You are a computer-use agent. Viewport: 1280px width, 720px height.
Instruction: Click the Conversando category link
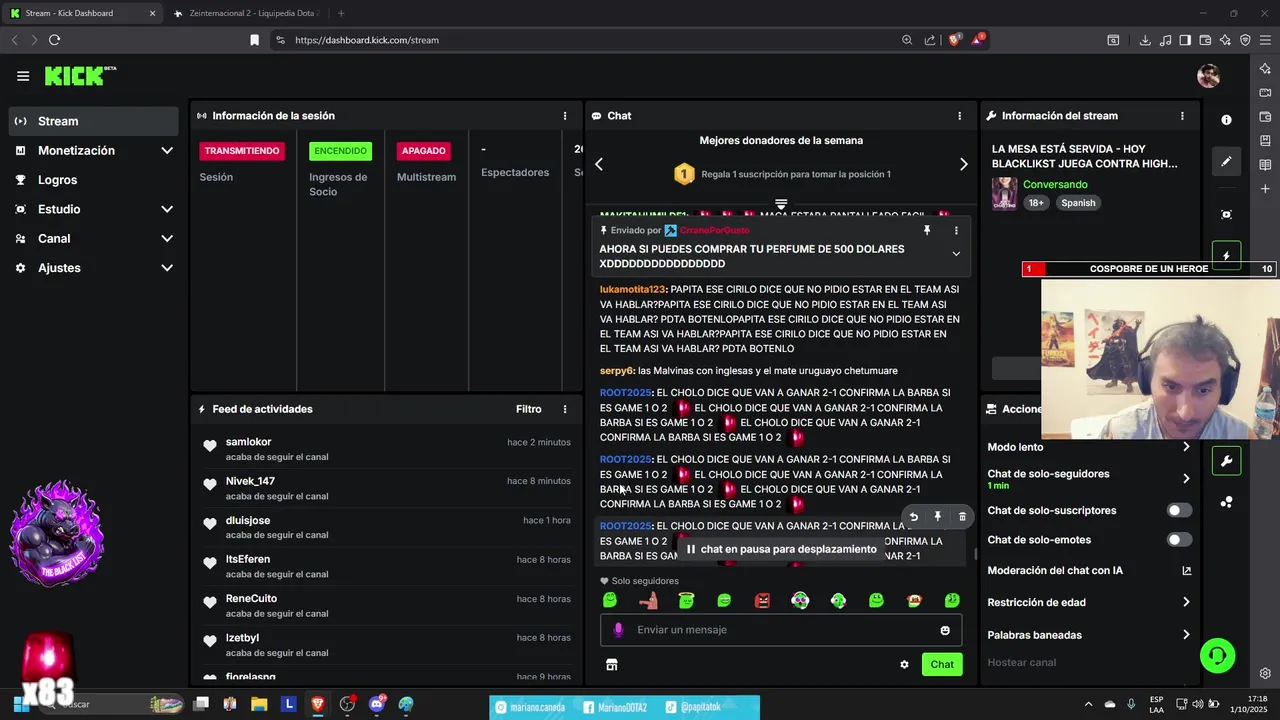1055,184
